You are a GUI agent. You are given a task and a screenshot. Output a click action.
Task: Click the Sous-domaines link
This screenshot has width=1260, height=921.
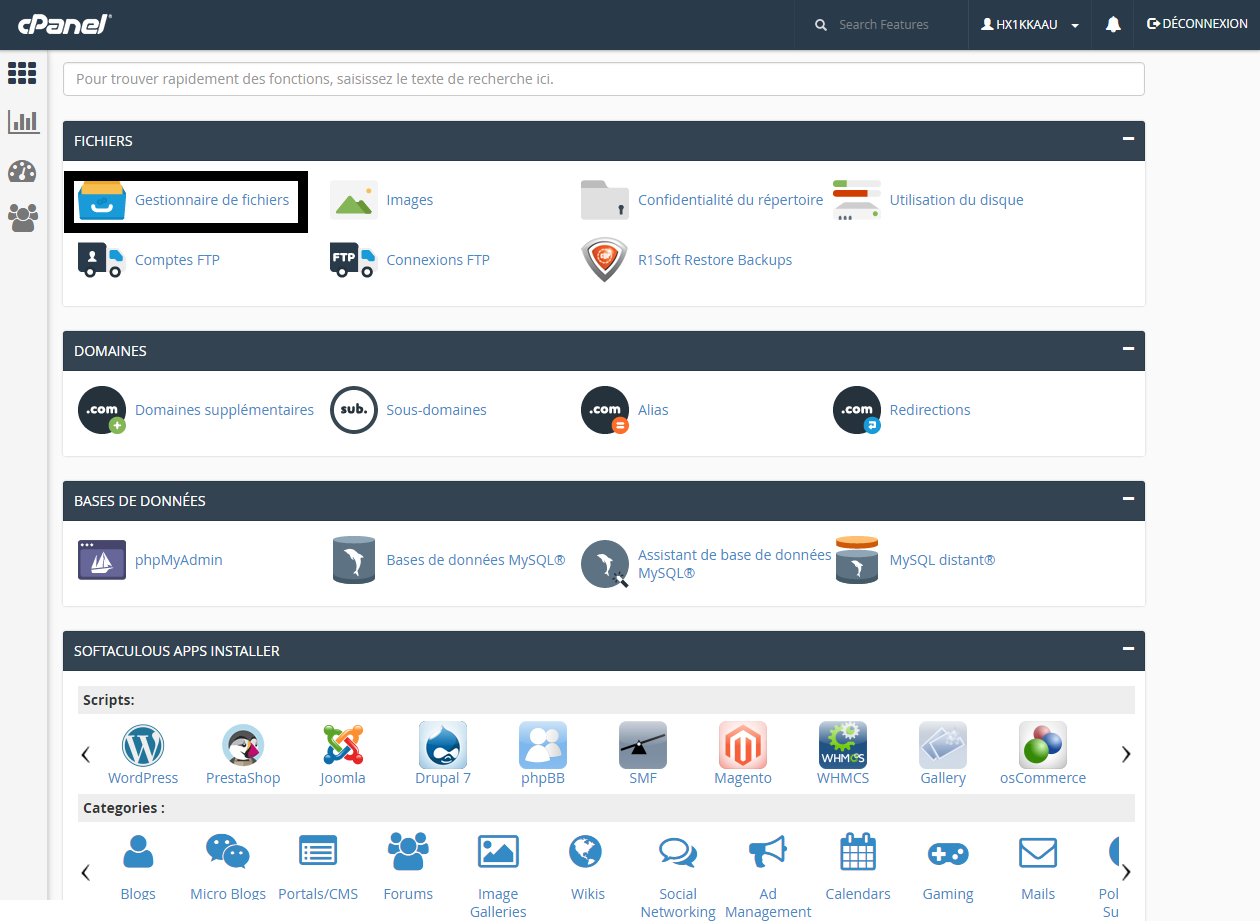click(436, 410)
